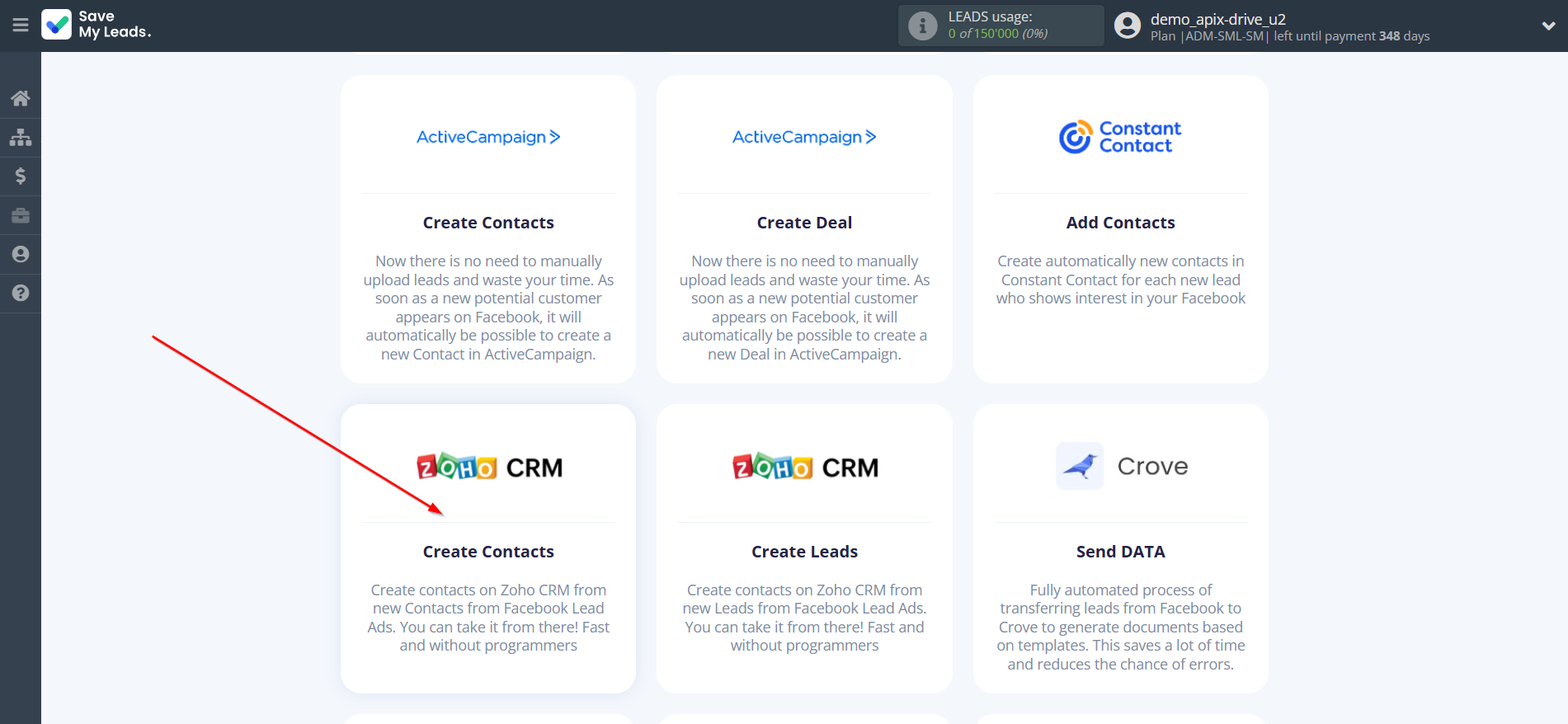The height and width of the screenshot is (724, 1568).
Task: Open help via question mark icon
Action: click(x=21, y=293)
